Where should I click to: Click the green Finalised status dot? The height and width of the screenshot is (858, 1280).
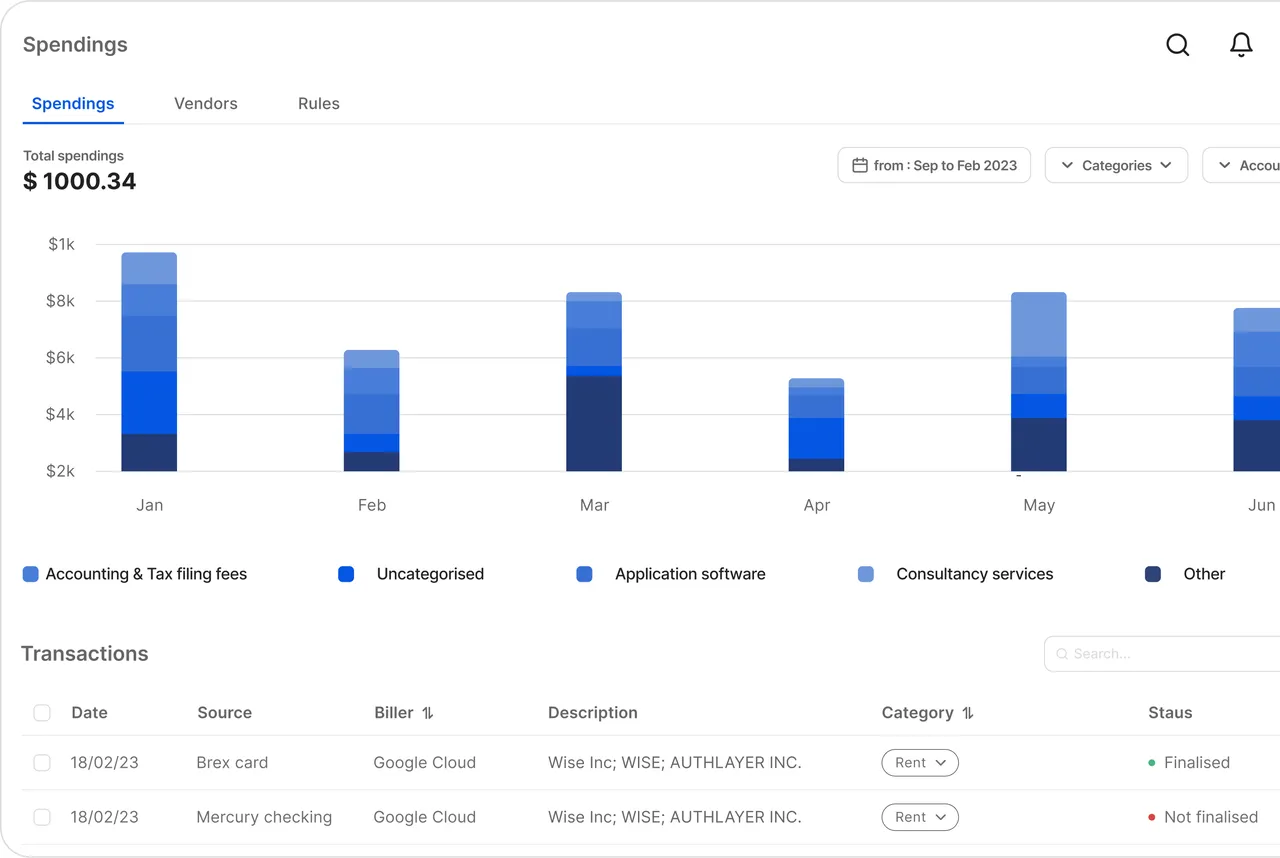1152,763
